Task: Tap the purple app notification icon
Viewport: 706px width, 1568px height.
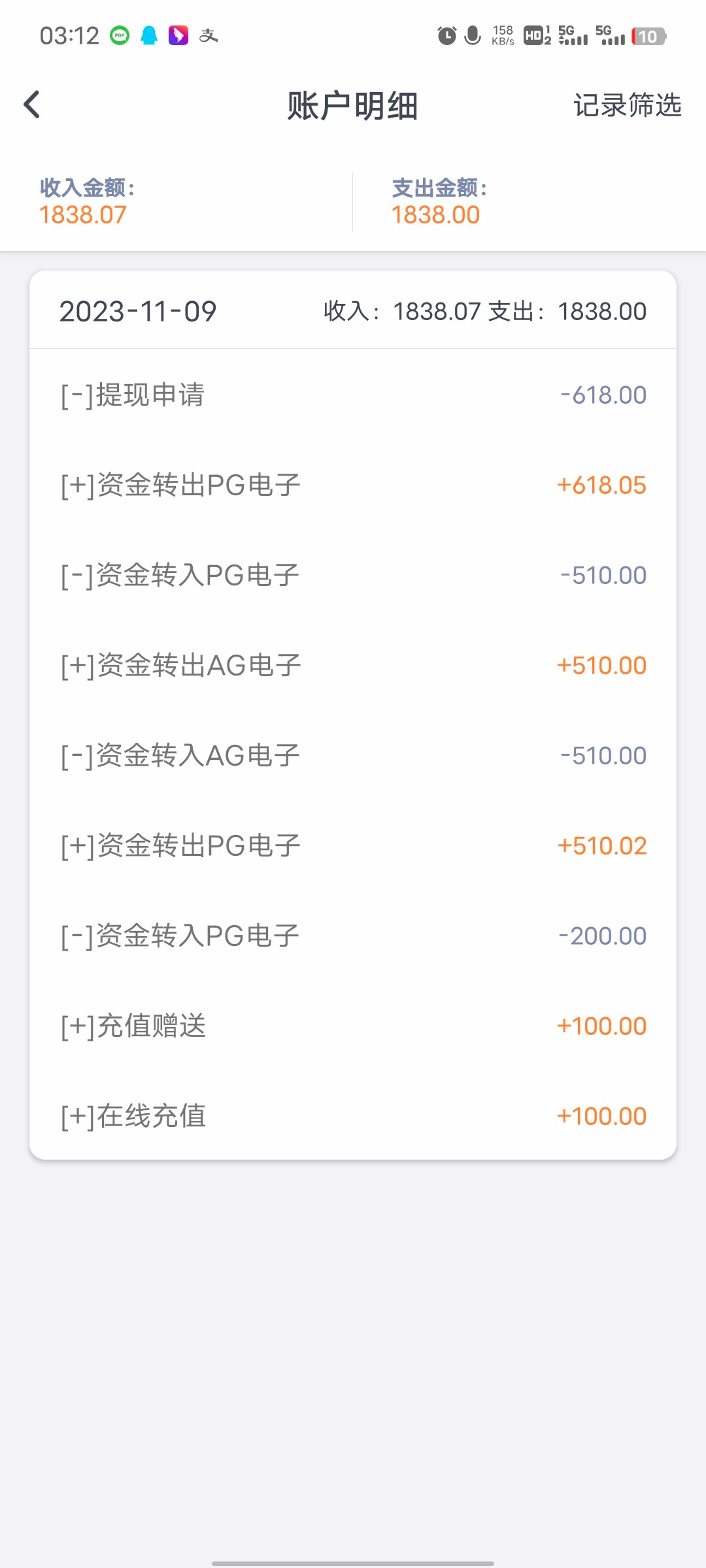Action: click(x=178, y=35)
